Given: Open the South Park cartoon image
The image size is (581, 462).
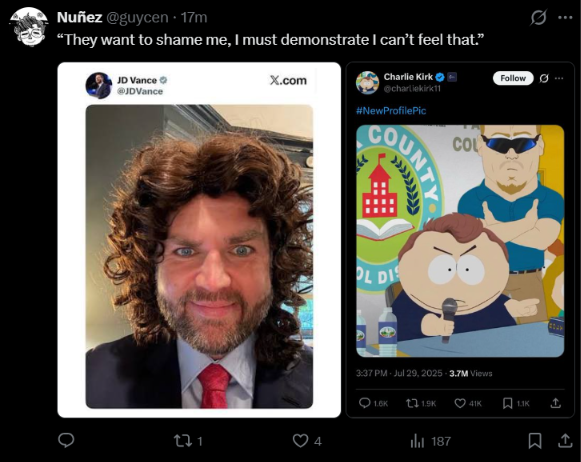Looking at the screenshot, I should tap(460, 241).
